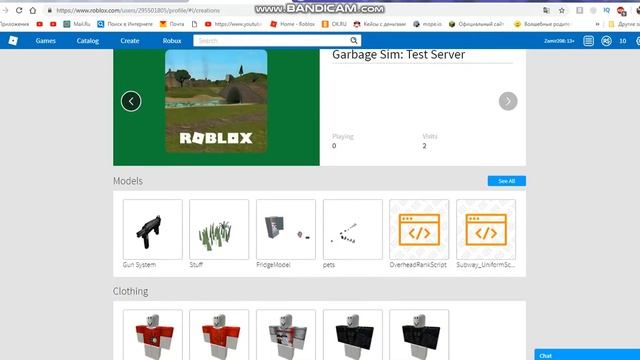Show next game with right arrow
640x360 pixels.
click(x=508, y=101)
